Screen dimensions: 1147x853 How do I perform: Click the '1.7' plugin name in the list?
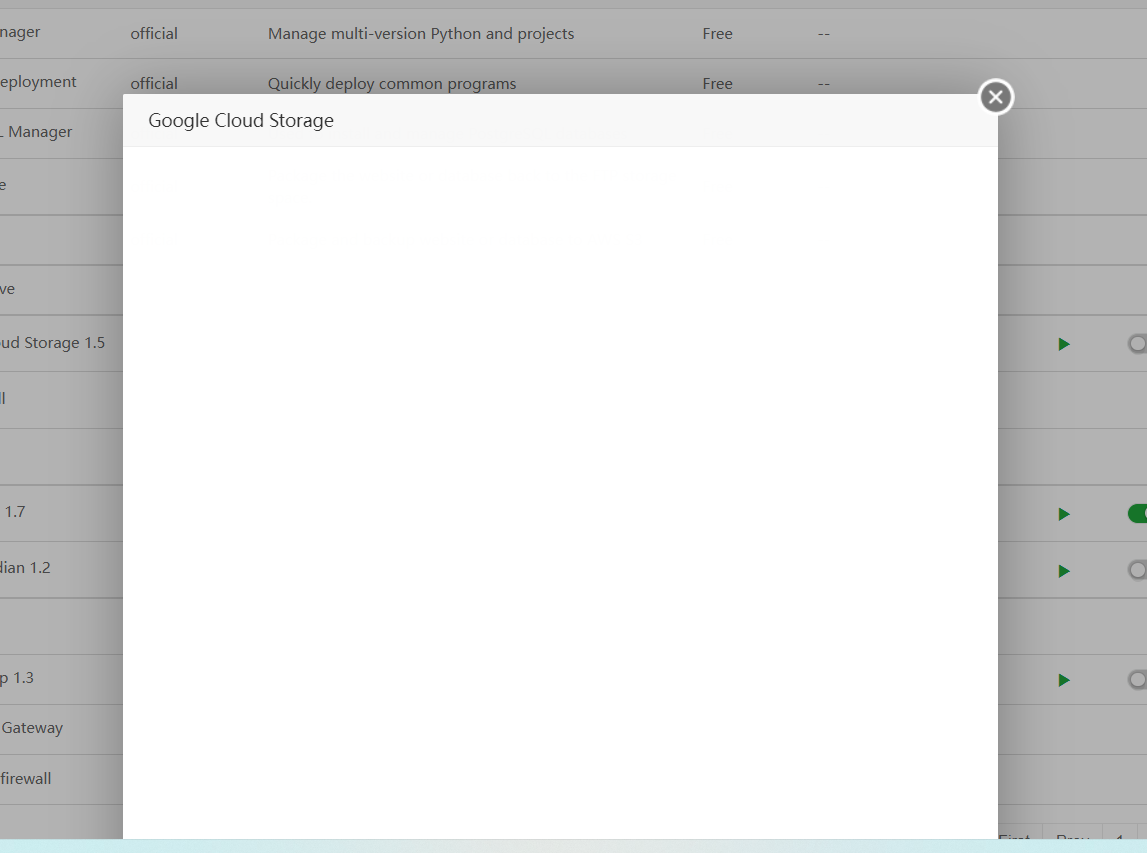click(x=15, y=511)
